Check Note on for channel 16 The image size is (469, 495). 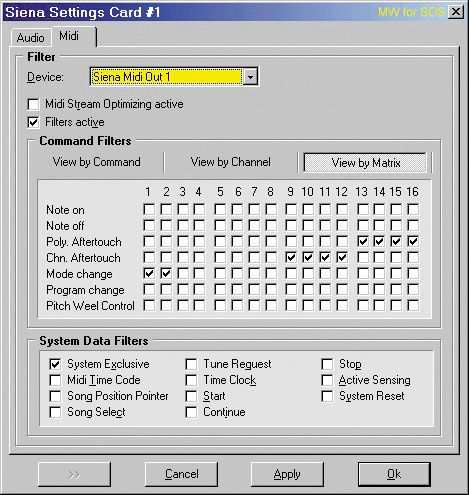coord(413,209)
